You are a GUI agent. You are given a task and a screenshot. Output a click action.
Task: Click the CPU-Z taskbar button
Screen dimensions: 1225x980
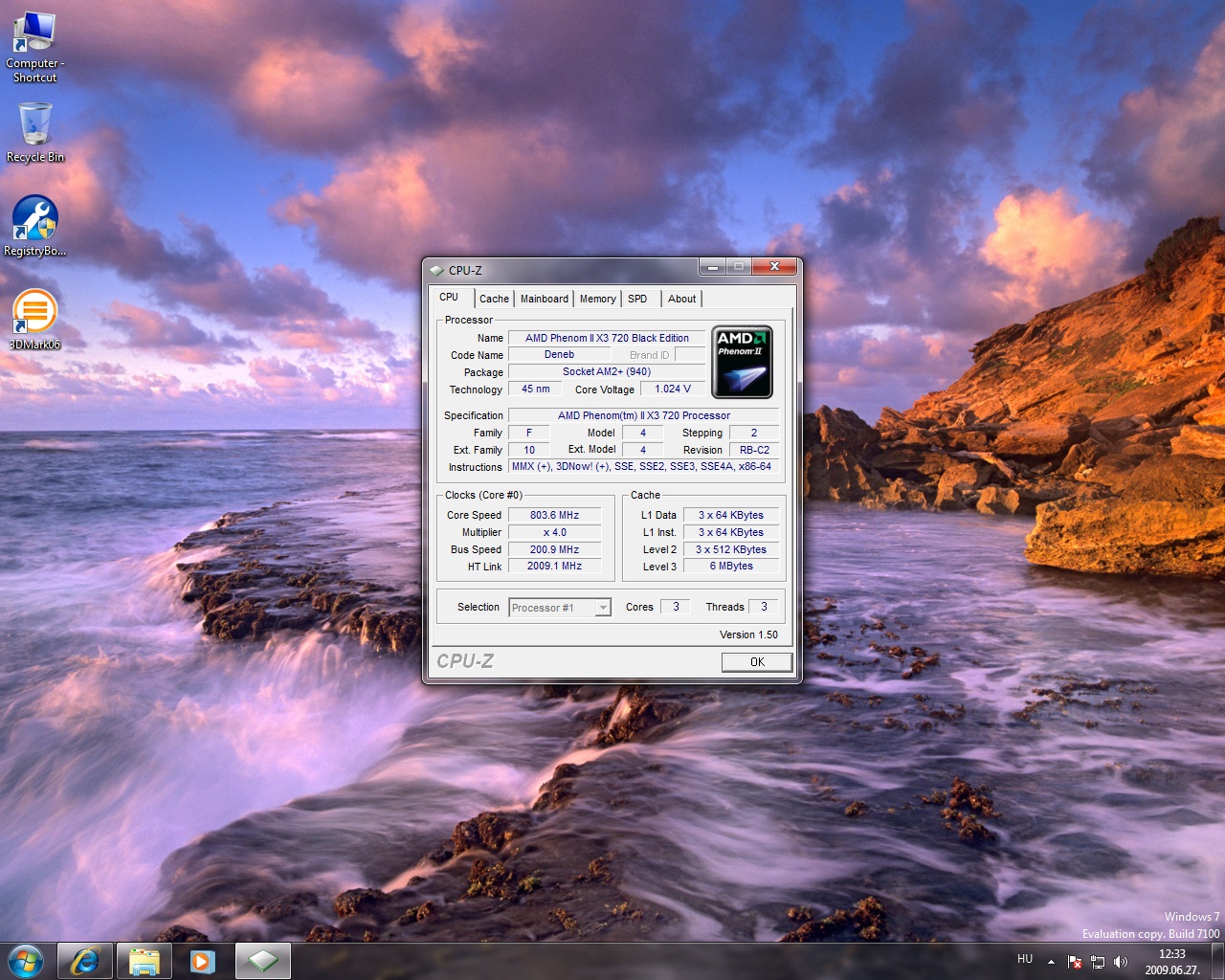point(262,961)
